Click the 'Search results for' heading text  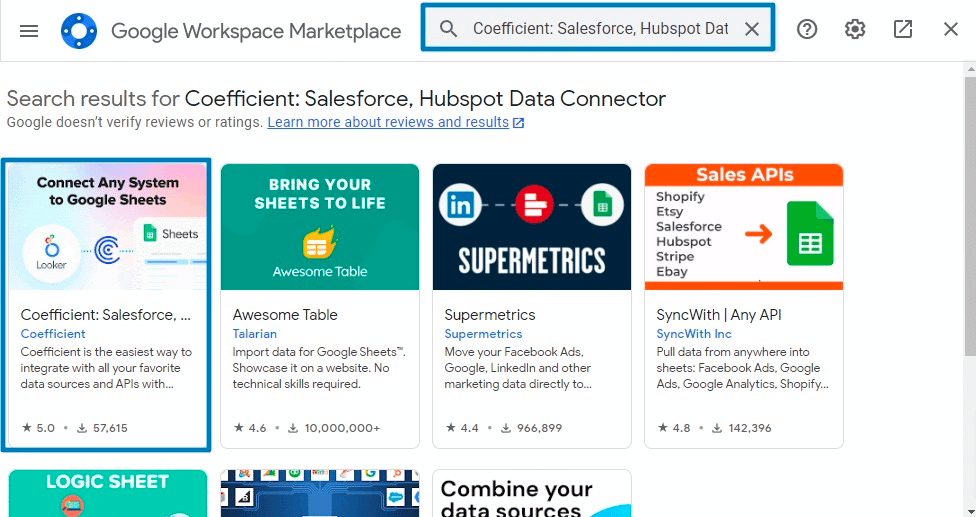click(93, 98)
